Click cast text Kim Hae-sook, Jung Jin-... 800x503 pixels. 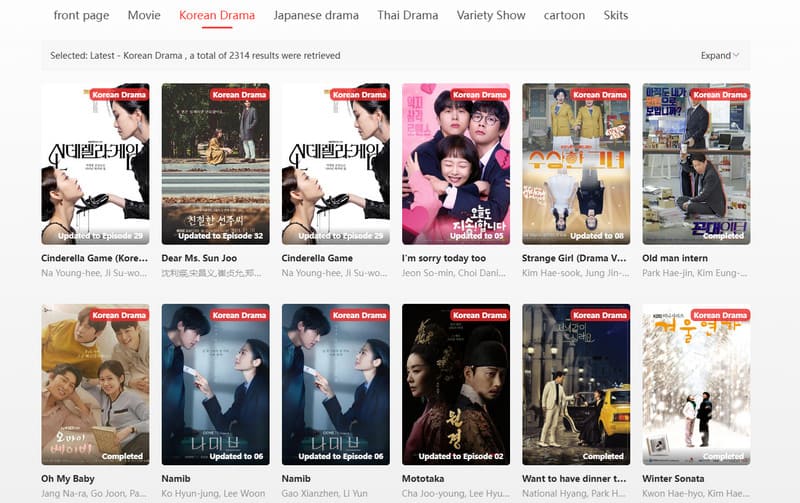pos(576,273)
